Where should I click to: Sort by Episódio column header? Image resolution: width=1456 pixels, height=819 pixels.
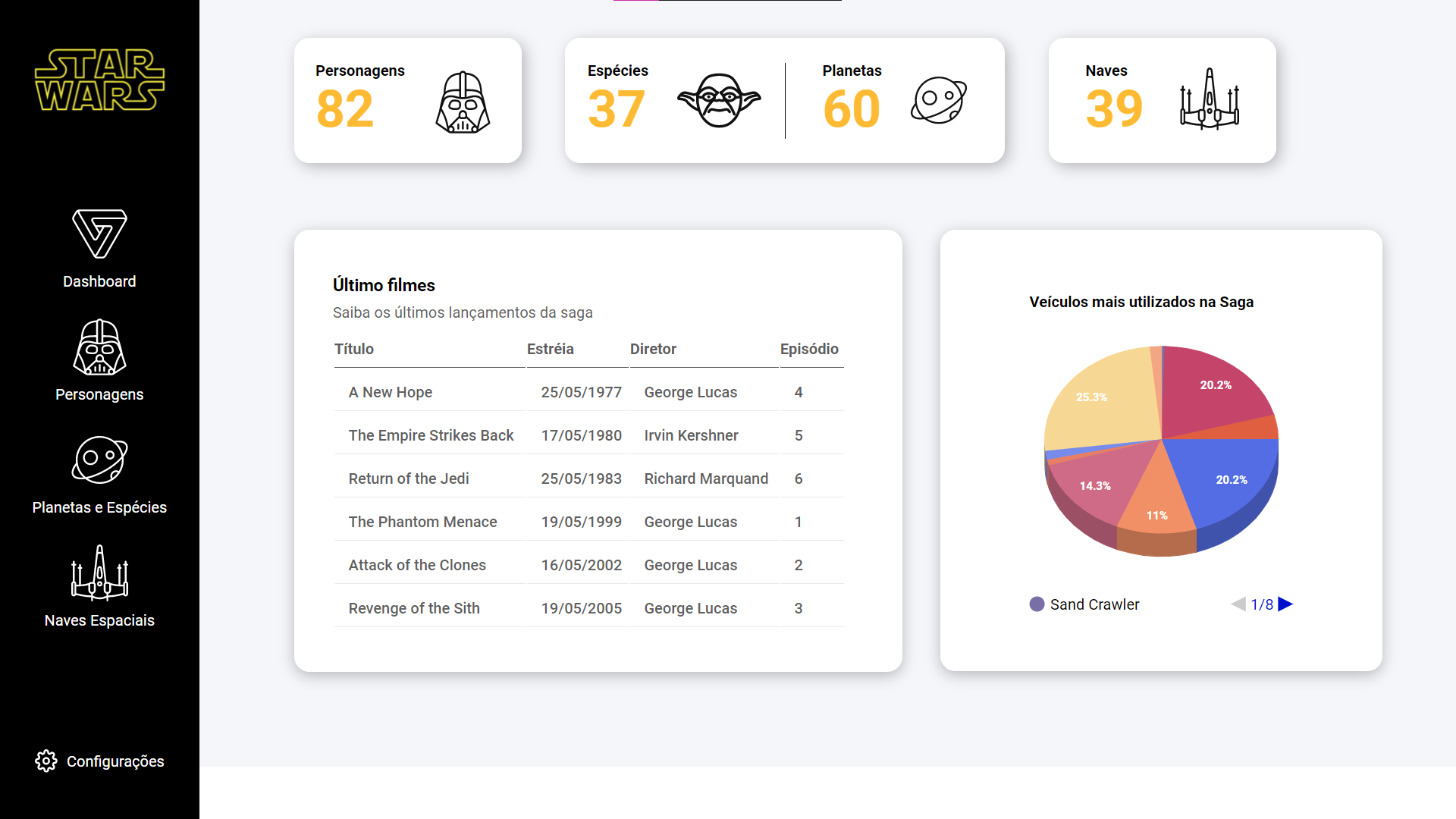pos(809,349)
